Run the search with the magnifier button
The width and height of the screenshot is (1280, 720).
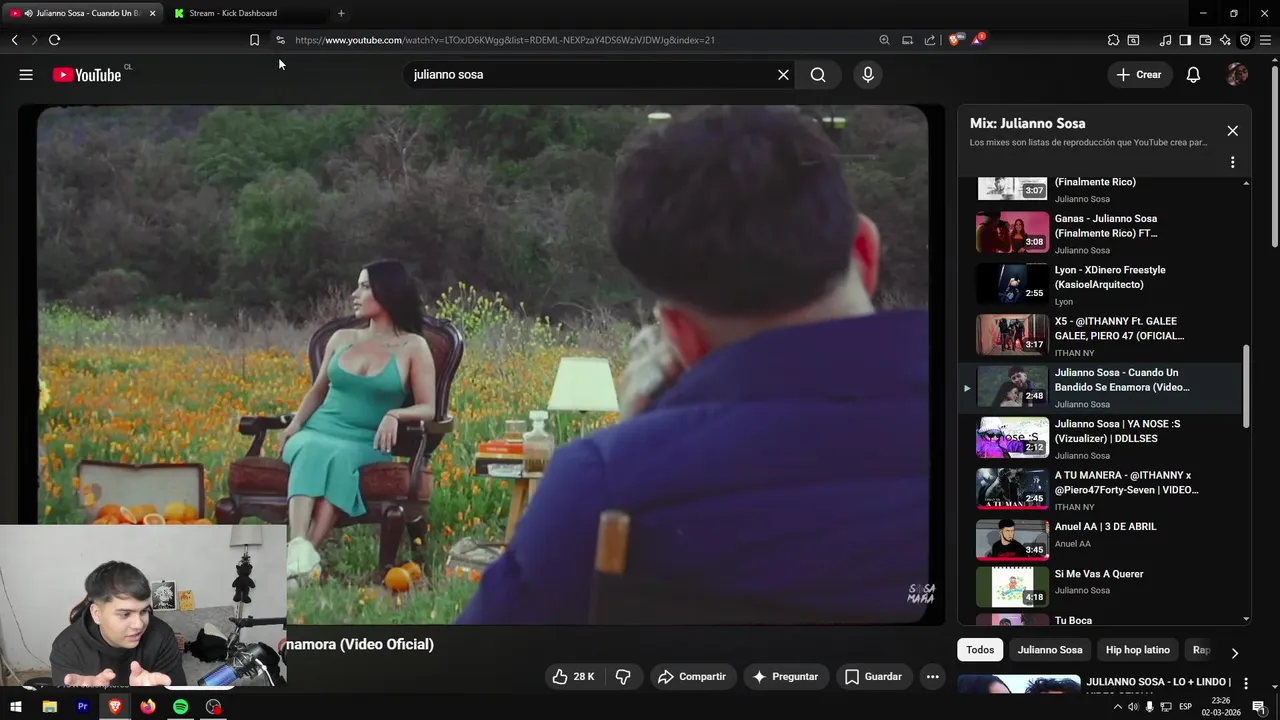click(x=818, y=75)
